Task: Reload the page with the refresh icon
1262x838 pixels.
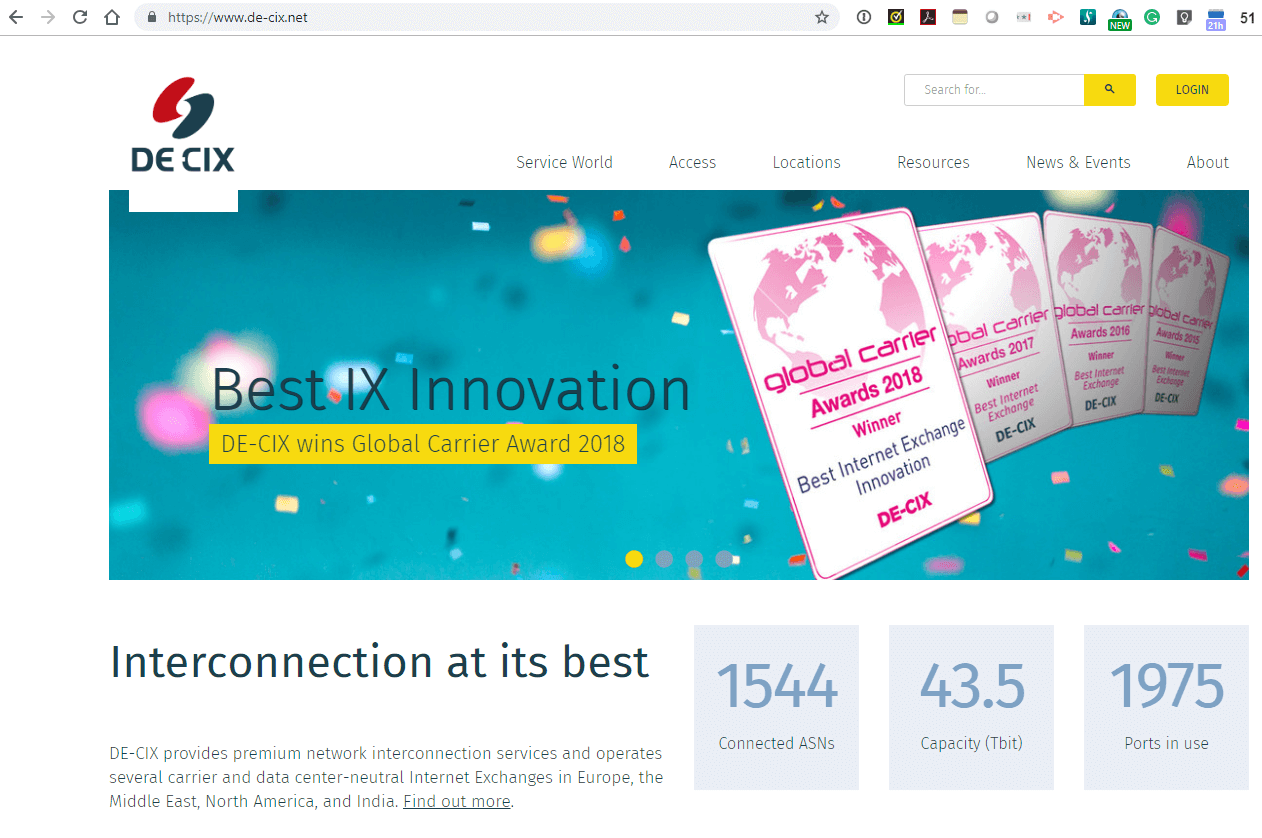Action: [x=79, y=17]
